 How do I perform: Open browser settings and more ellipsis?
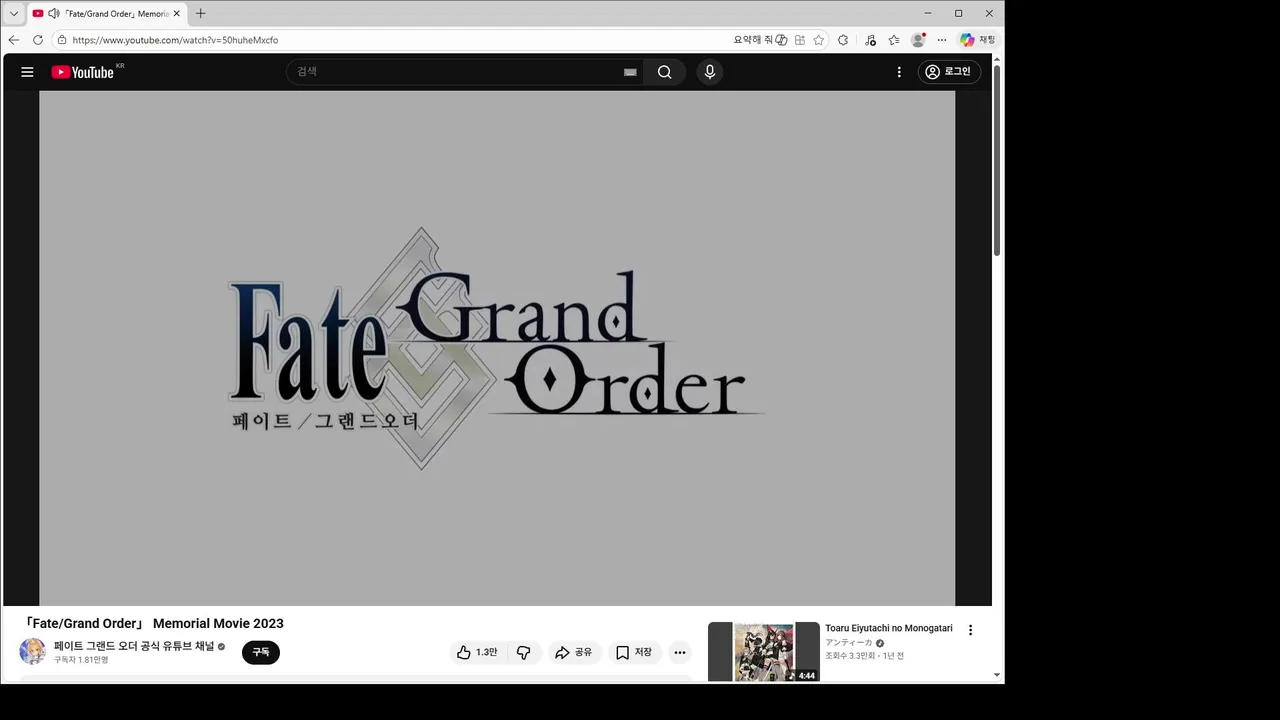(941, 40)
